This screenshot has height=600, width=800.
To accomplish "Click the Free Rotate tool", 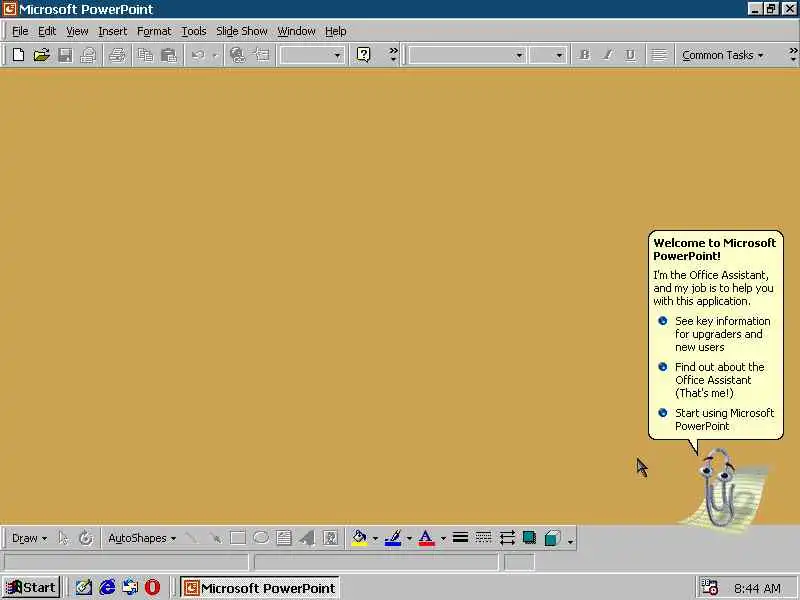I will click(x=86, y=538).
